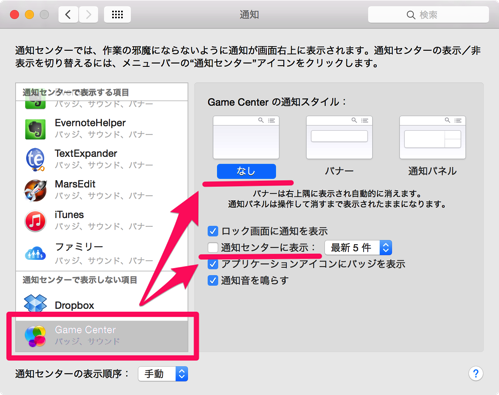This screenshot has height=395, width=499.
Task: Click the red close window button
Action: click(14, 15)
